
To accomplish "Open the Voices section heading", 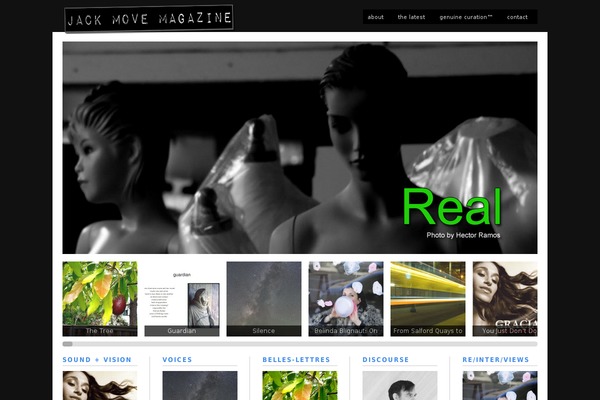I will [177, 360].
